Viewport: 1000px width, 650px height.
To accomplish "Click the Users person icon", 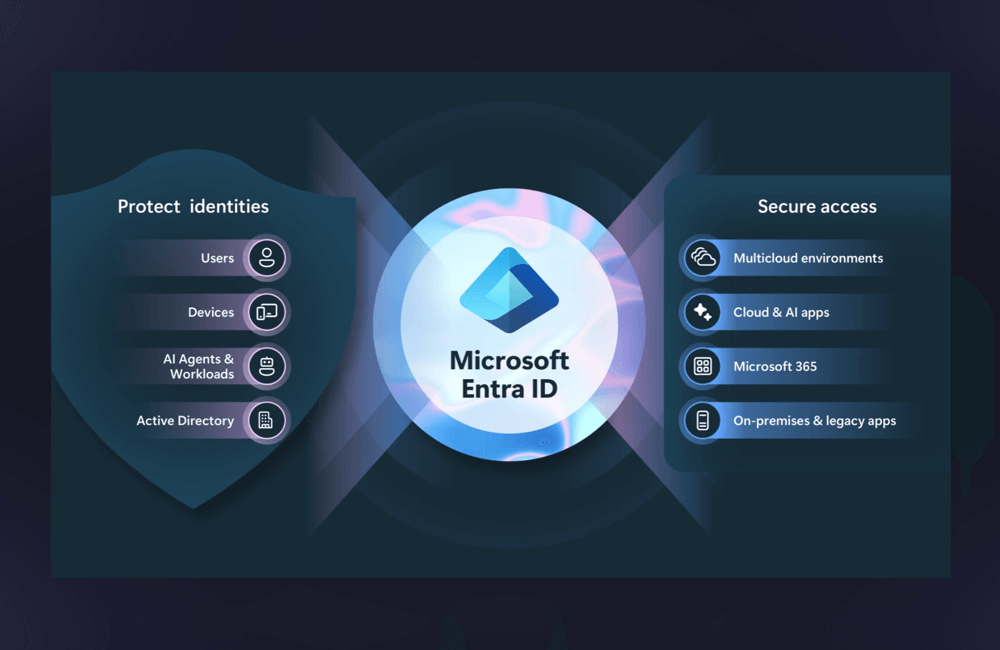I will (x=266, y=258).
